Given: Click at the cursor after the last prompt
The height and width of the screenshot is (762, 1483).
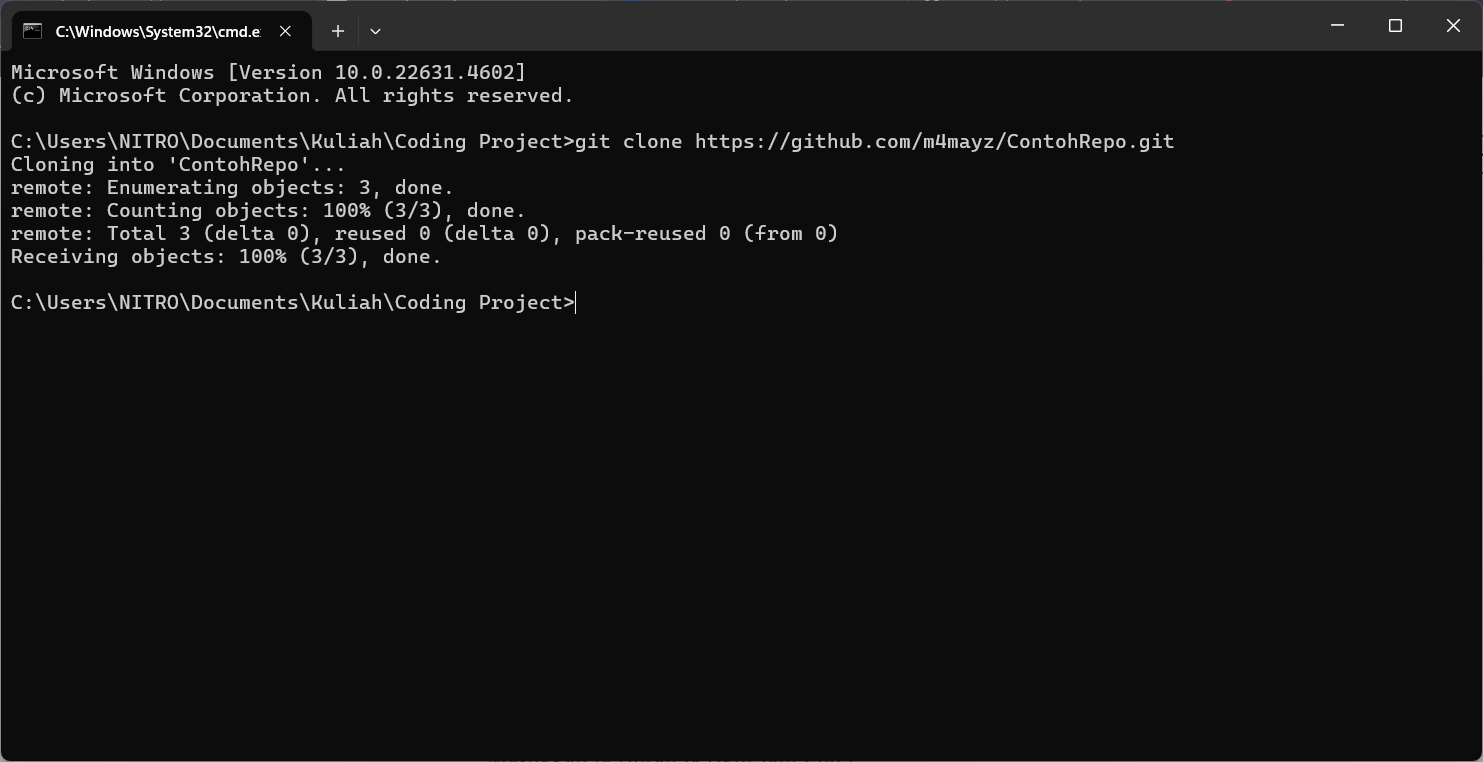Looking at the screenshot, I should tap(577, 302).
